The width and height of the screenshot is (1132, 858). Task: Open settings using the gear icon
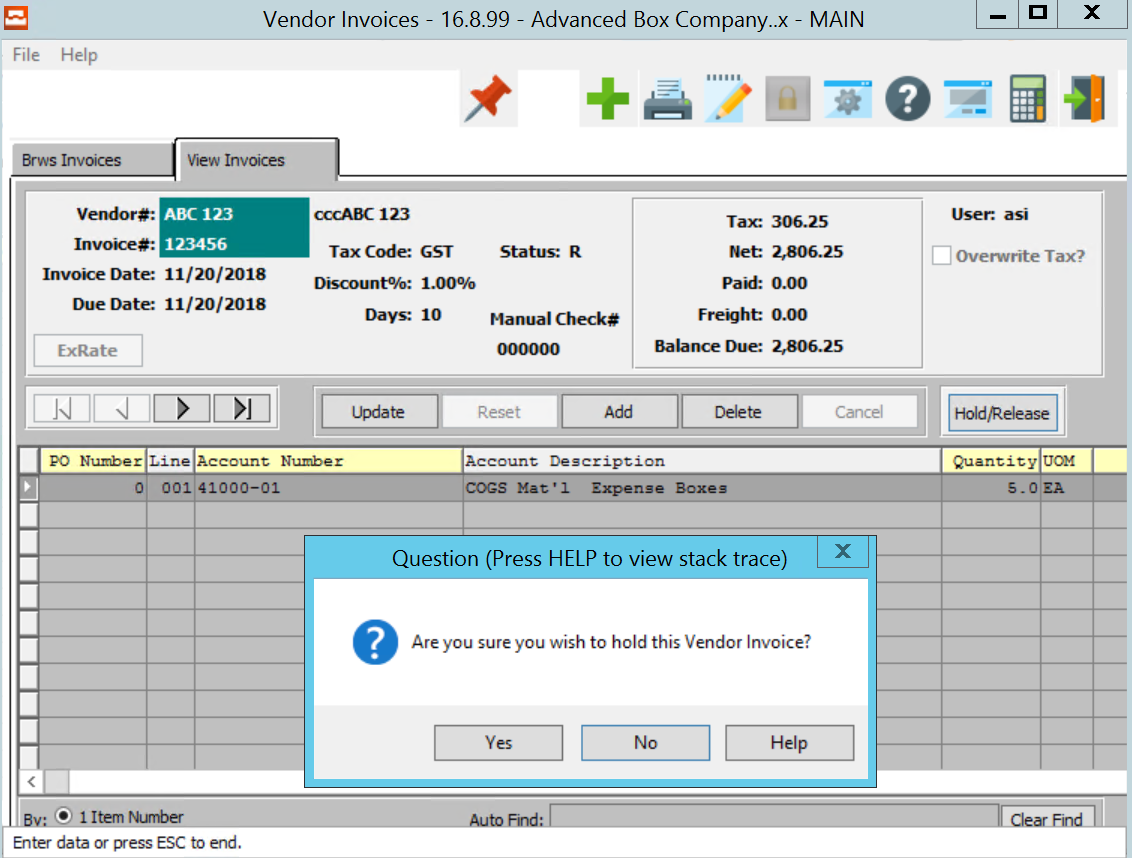tap(847, 99)
